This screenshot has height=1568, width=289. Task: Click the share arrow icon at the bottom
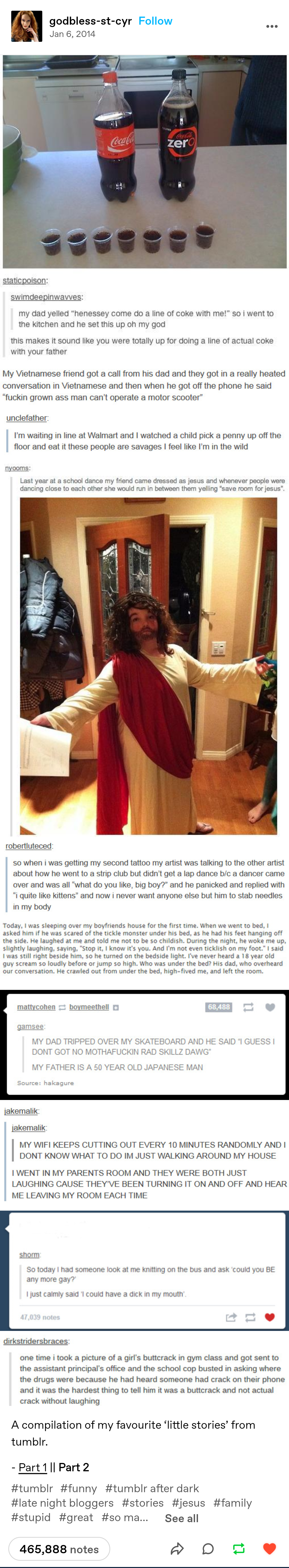(x=177, y=1548)
